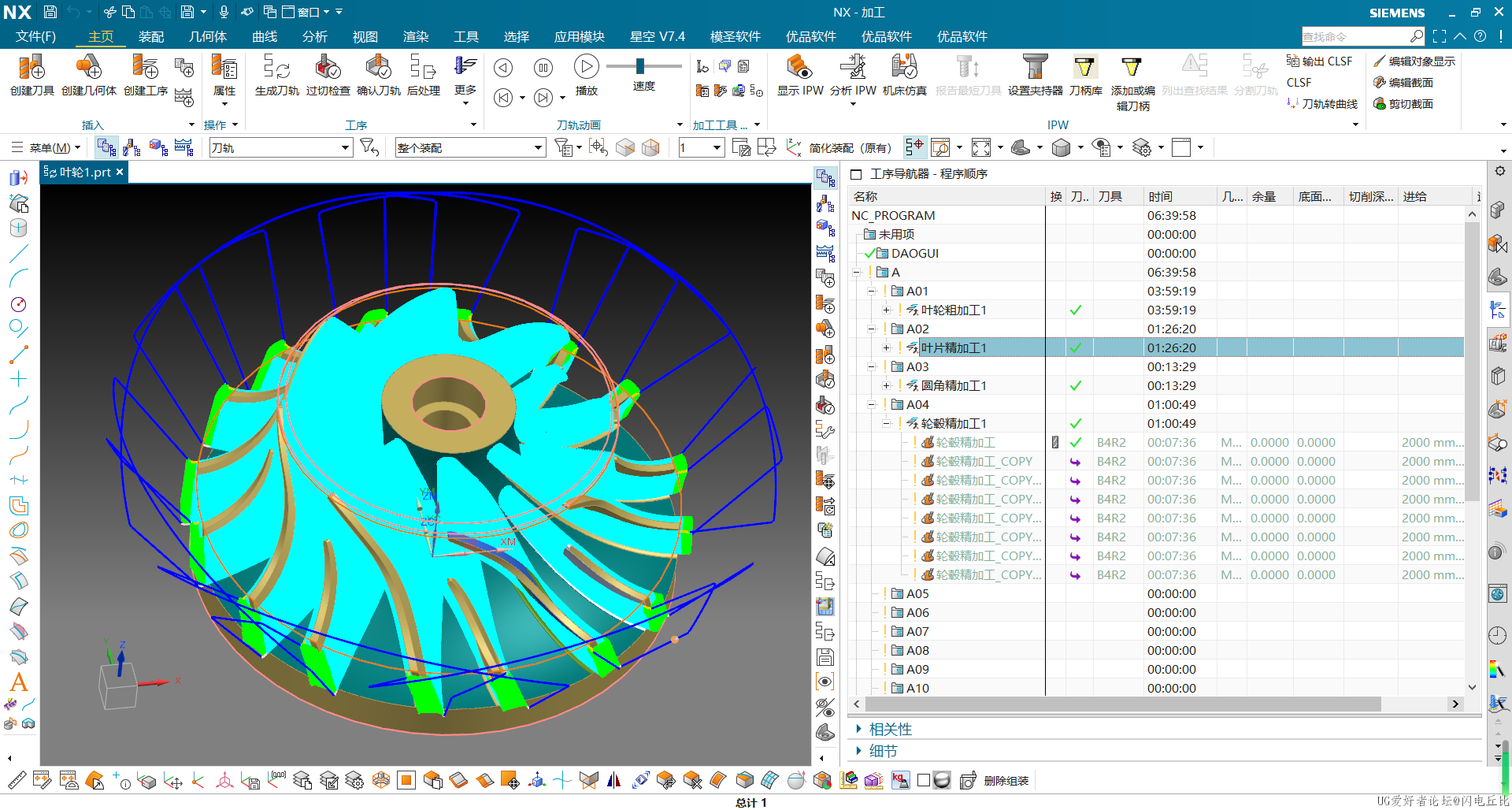Click the Save icon in title bar

50,12
